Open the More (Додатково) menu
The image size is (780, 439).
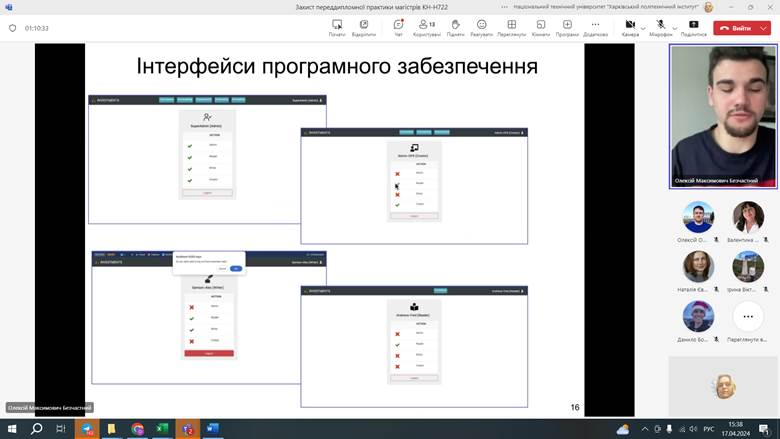(x=595, y=26)
